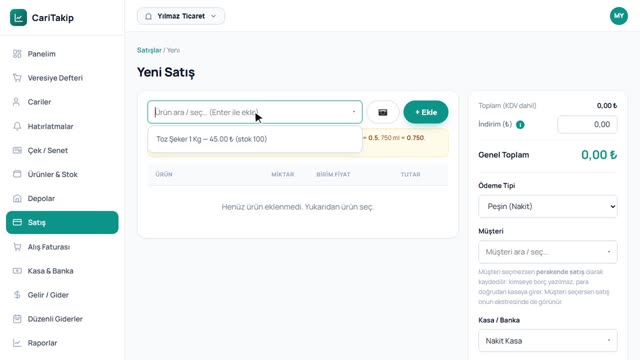The height and width of the screenshot is (360, 640).
Task: Go to Panelim menu item
Action: tap(62, 54)
